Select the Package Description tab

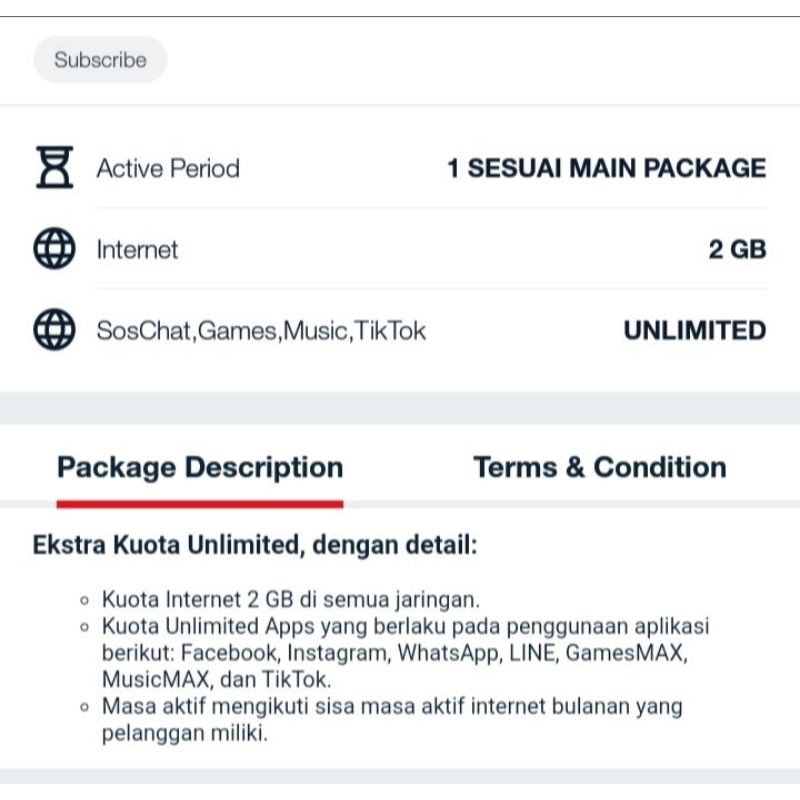click(200, 467)
